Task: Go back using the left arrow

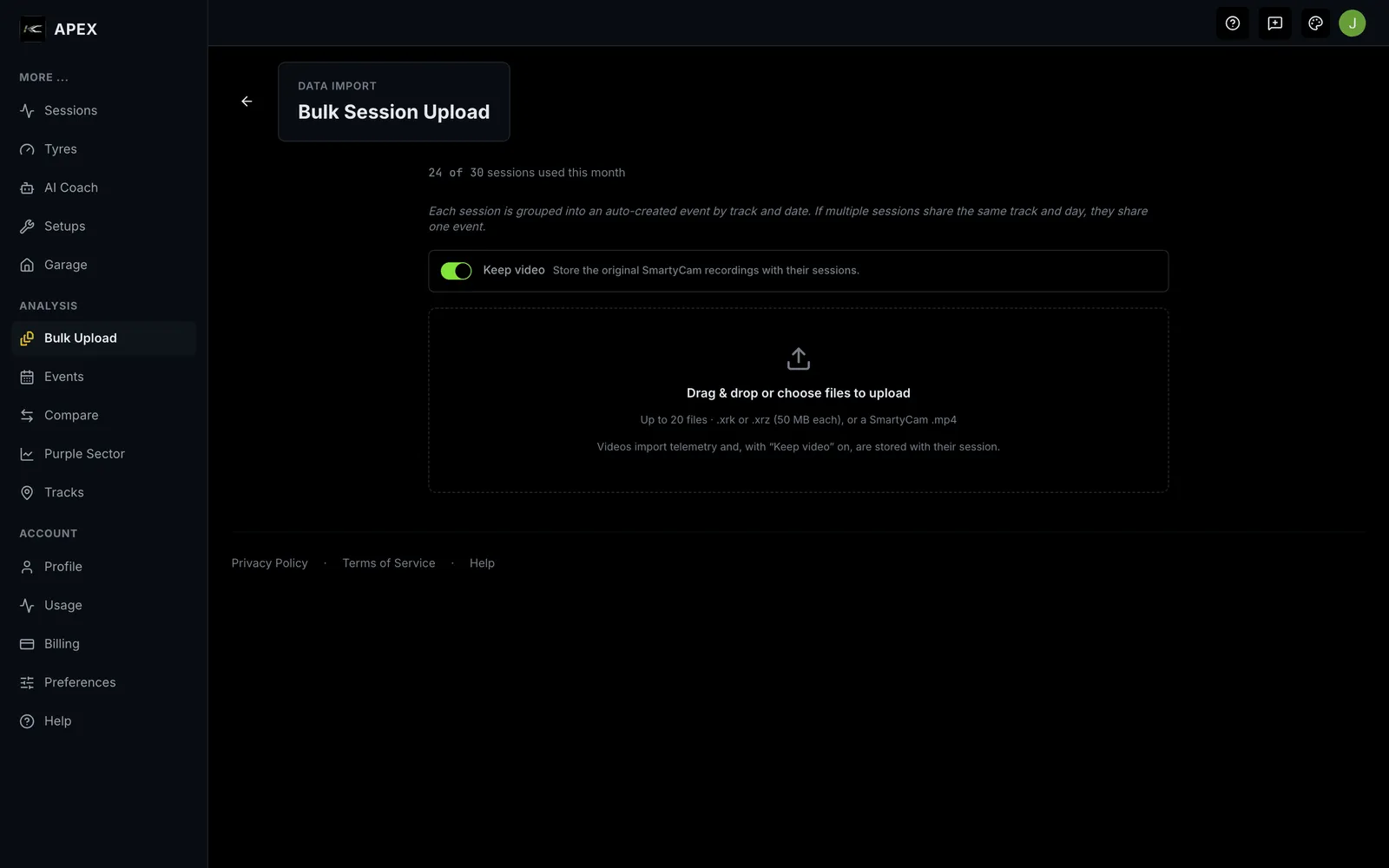Action: pos(247,102)
